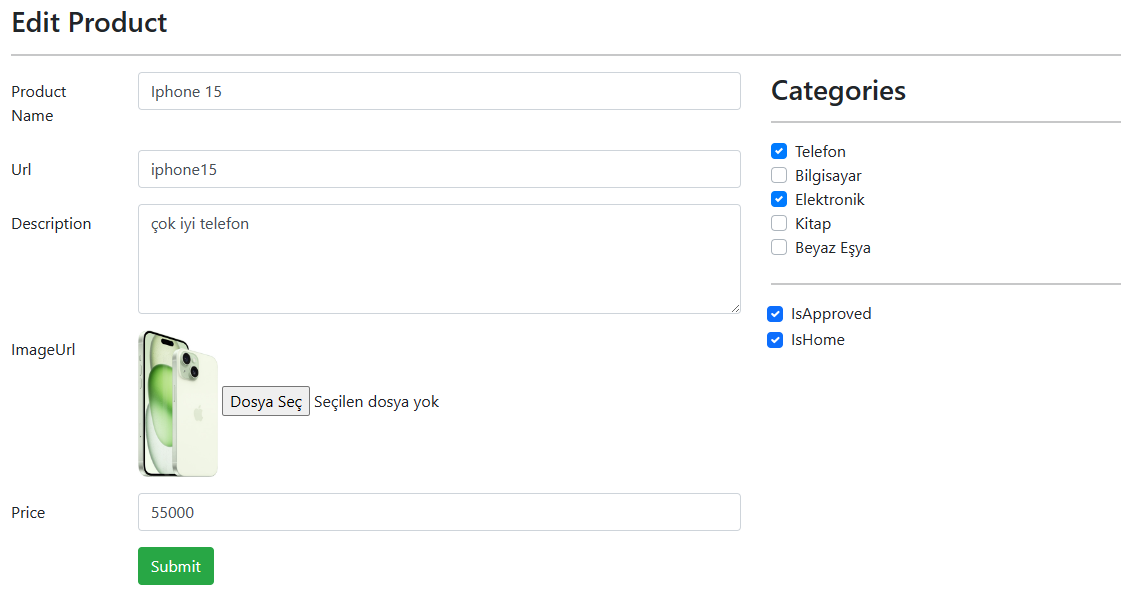Grab the Description textarea resize handle

click(735, 308)
